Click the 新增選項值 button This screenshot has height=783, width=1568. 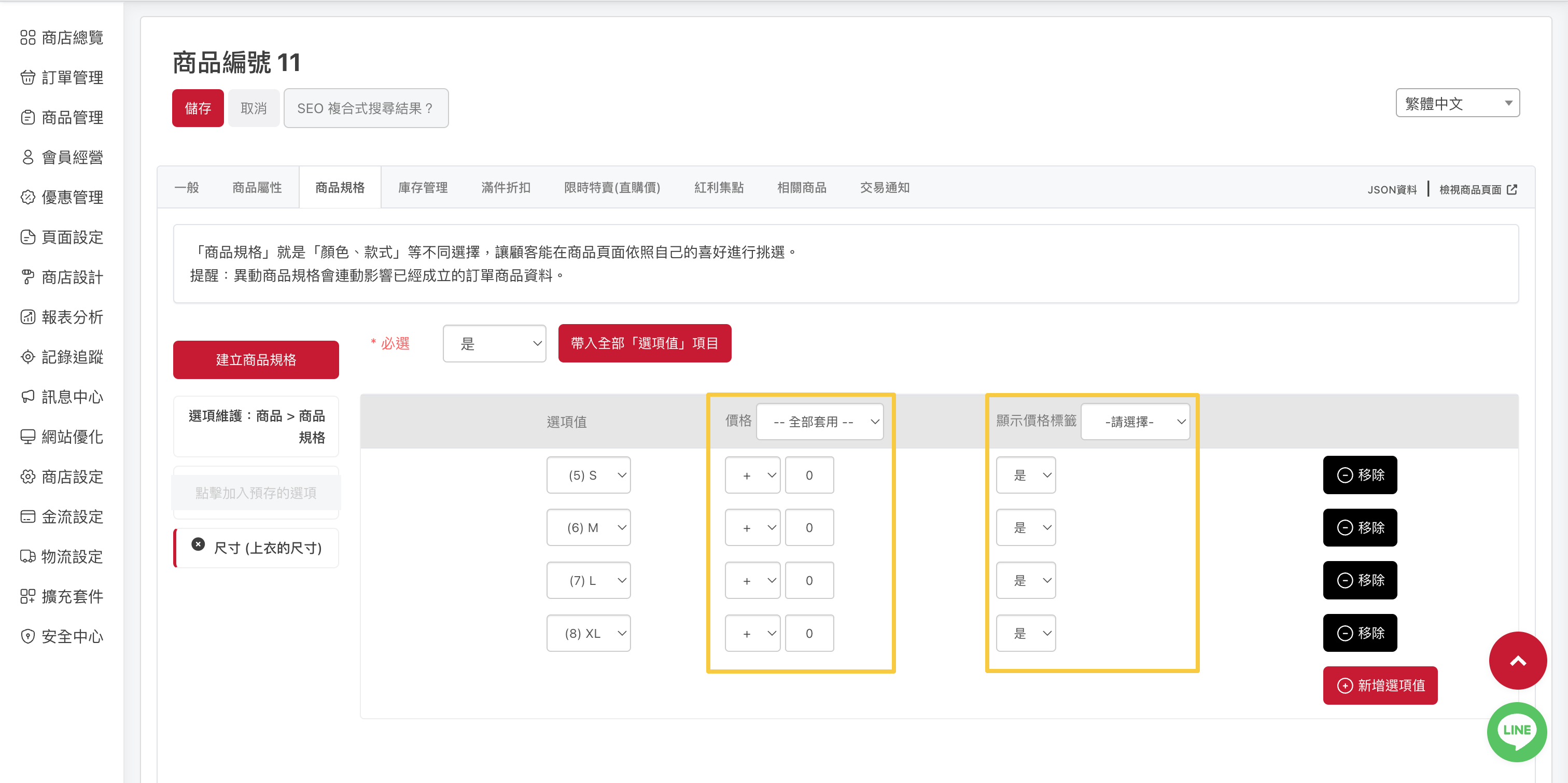pyautogui.click(x=1380, y=686)
